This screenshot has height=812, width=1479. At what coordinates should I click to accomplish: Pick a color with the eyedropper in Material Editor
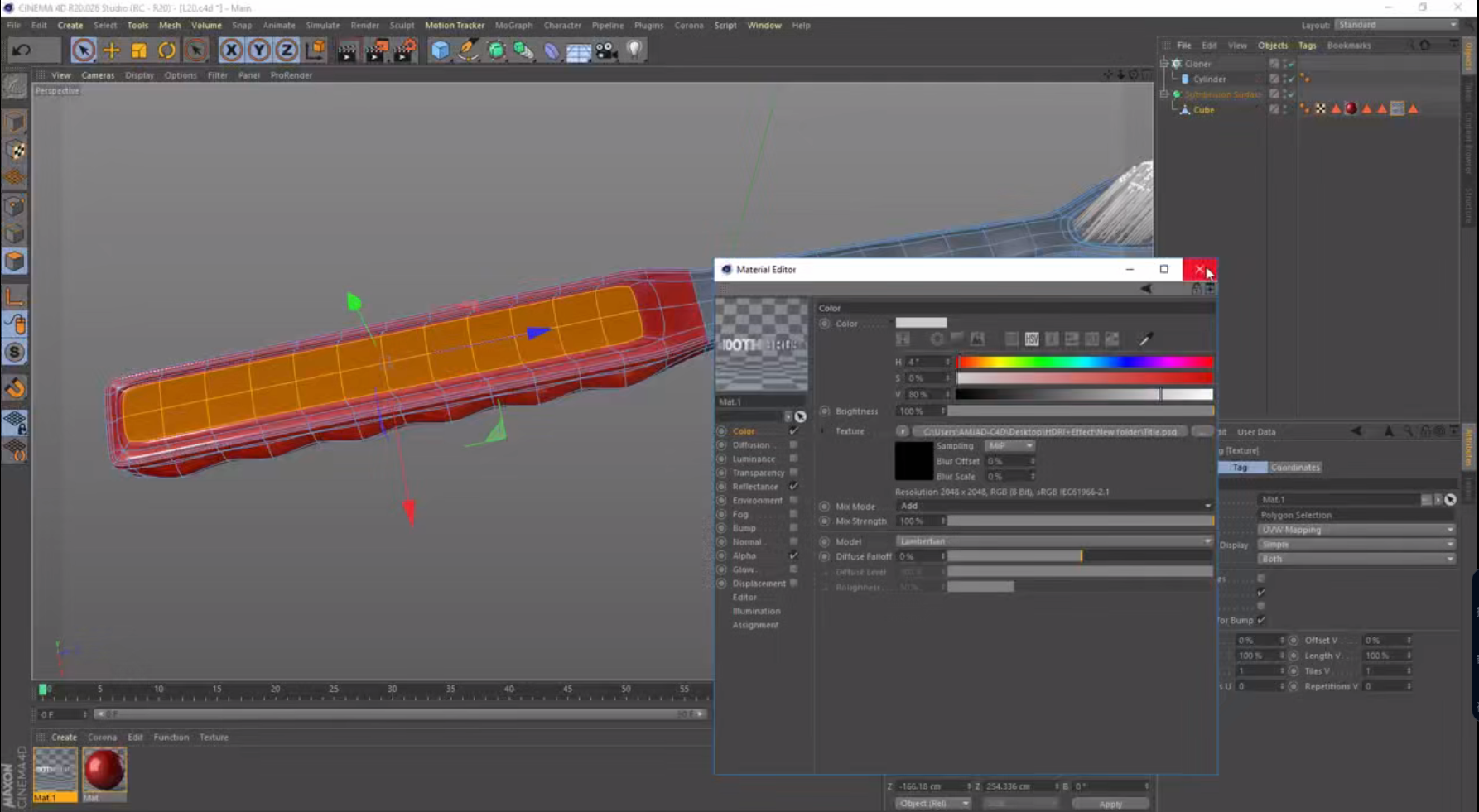[x=1147, y=339]
